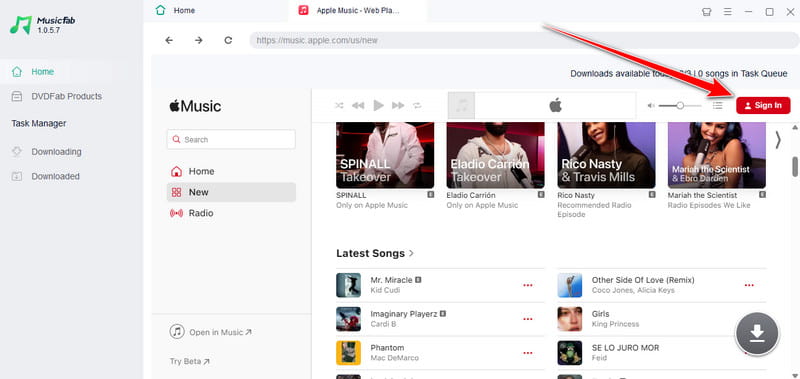Image resolution: width=800 pixels, height=379 pixels.
Task: Click Phantom album art thumbnail
Action: (x=348, y=353)
